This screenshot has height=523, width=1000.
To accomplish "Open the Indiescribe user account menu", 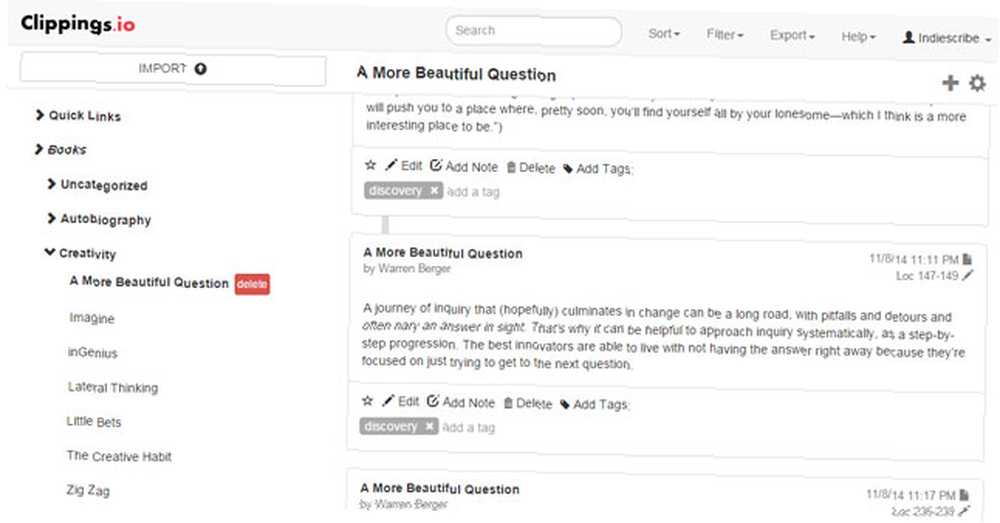I will (946, 38).
